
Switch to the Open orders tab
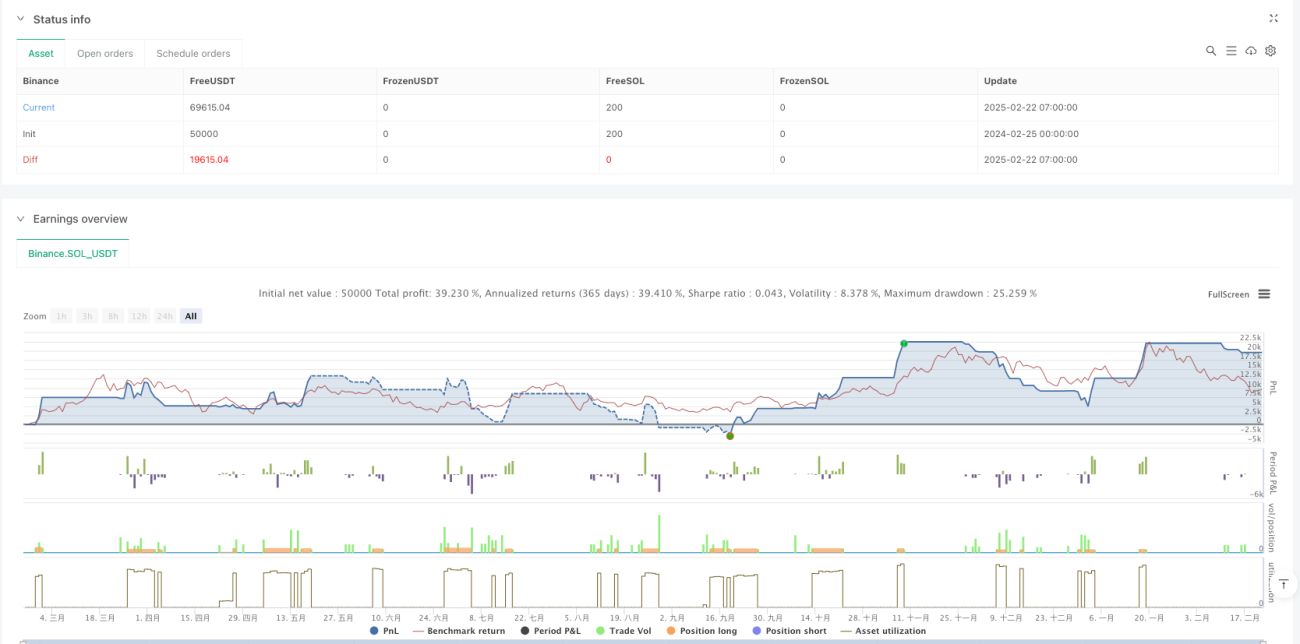click(104, 53)
